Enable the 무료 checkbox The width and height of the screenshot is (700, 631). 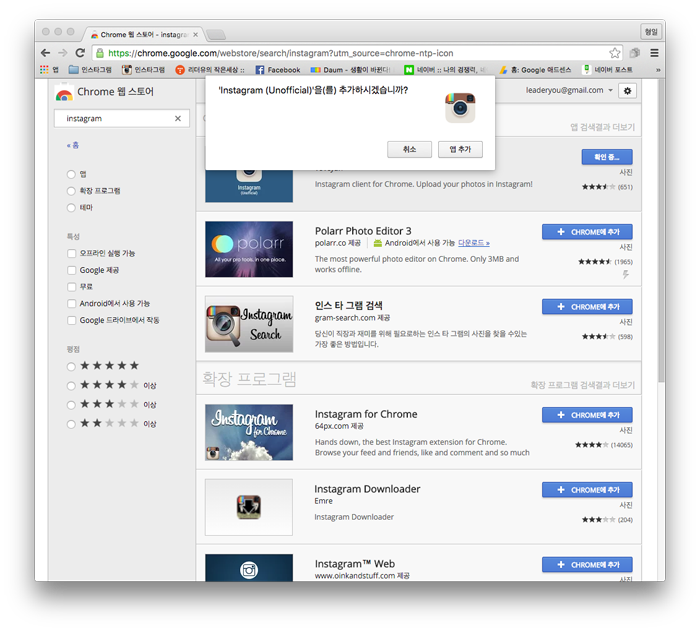pos(71,287)
